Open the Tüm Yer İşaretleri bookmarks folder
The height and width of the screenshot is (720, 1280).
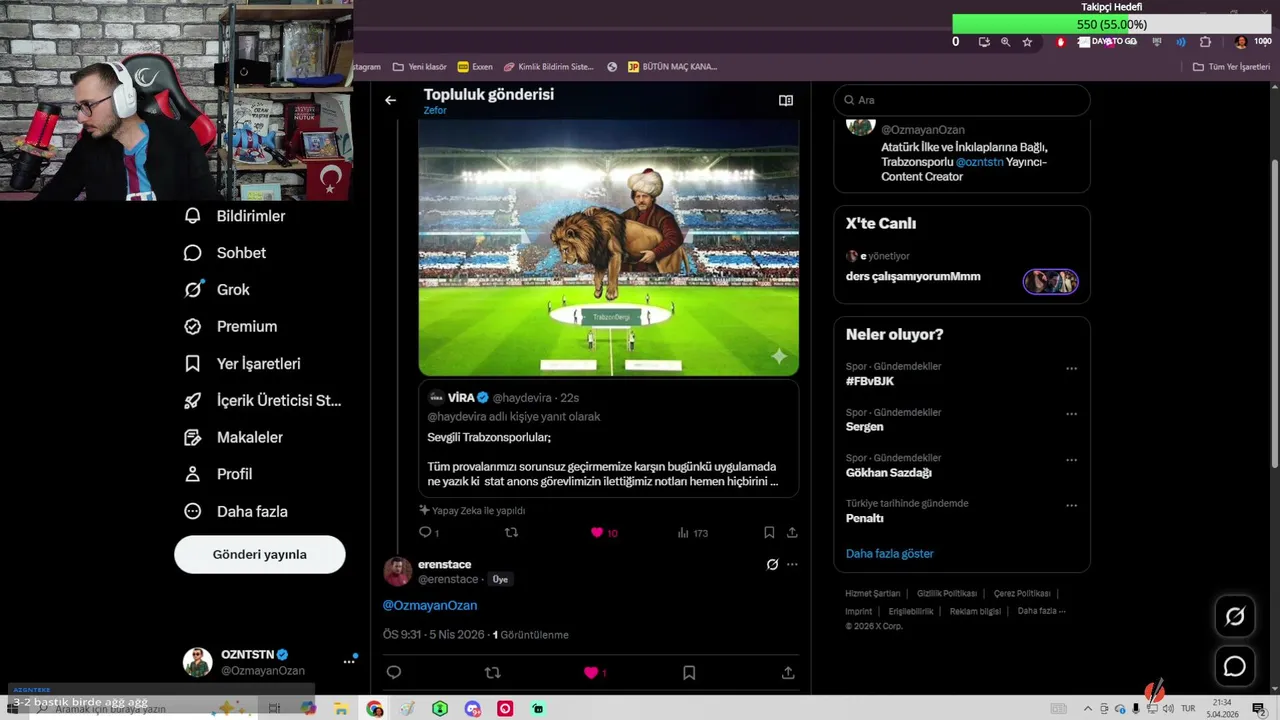[1231, 67]
